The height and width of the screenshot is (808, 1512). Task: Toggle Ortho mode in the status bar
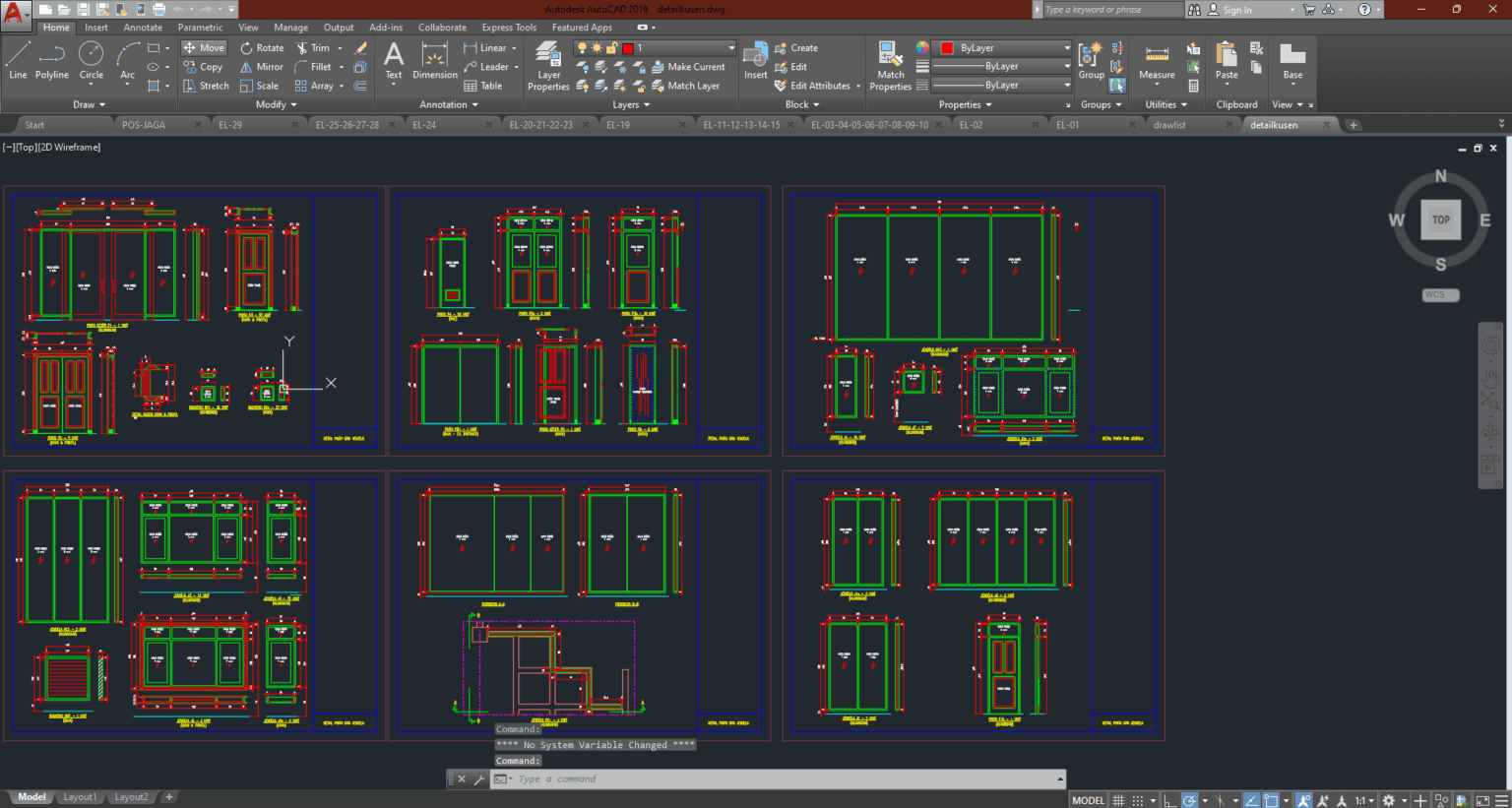pos(1170,799)
